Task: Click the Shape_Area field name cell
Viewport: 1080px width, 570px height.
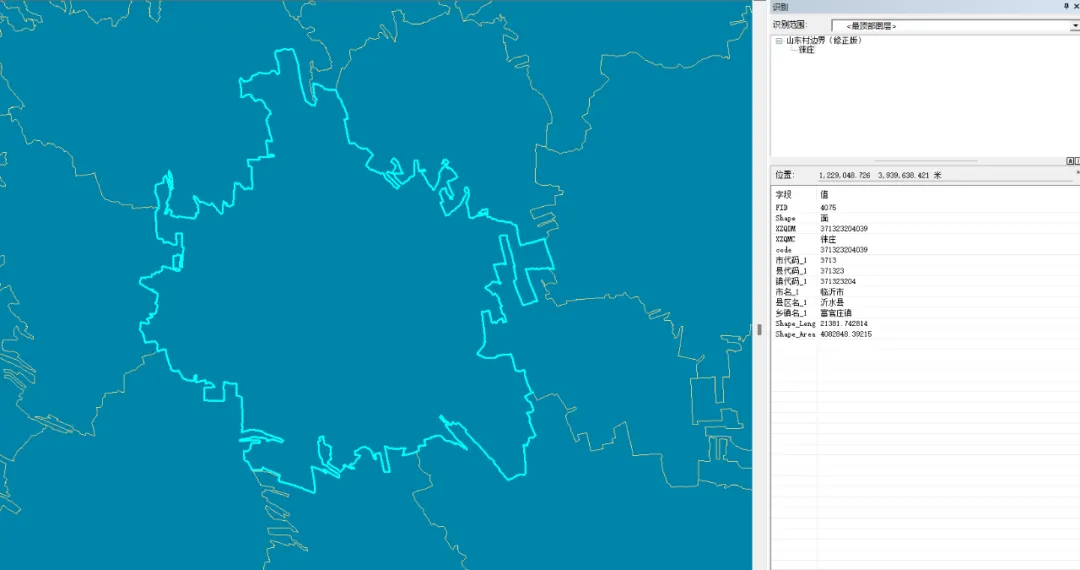Action: coord(796,334)
